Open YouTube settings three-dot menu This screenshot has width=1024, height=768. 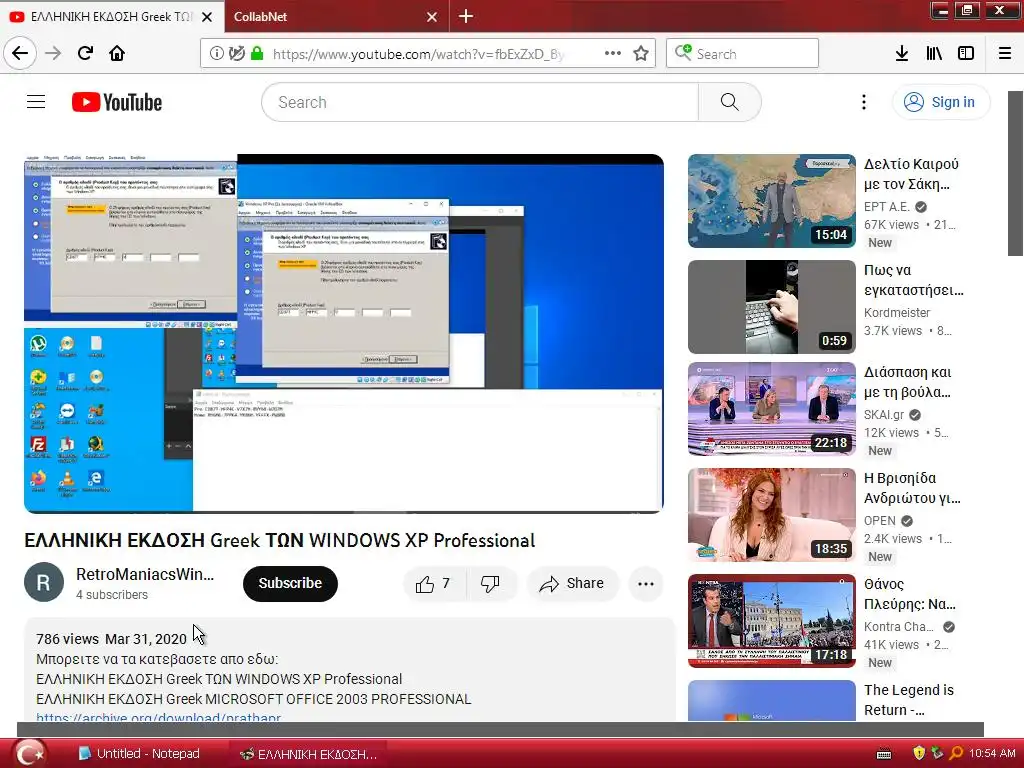click(863, 102)
